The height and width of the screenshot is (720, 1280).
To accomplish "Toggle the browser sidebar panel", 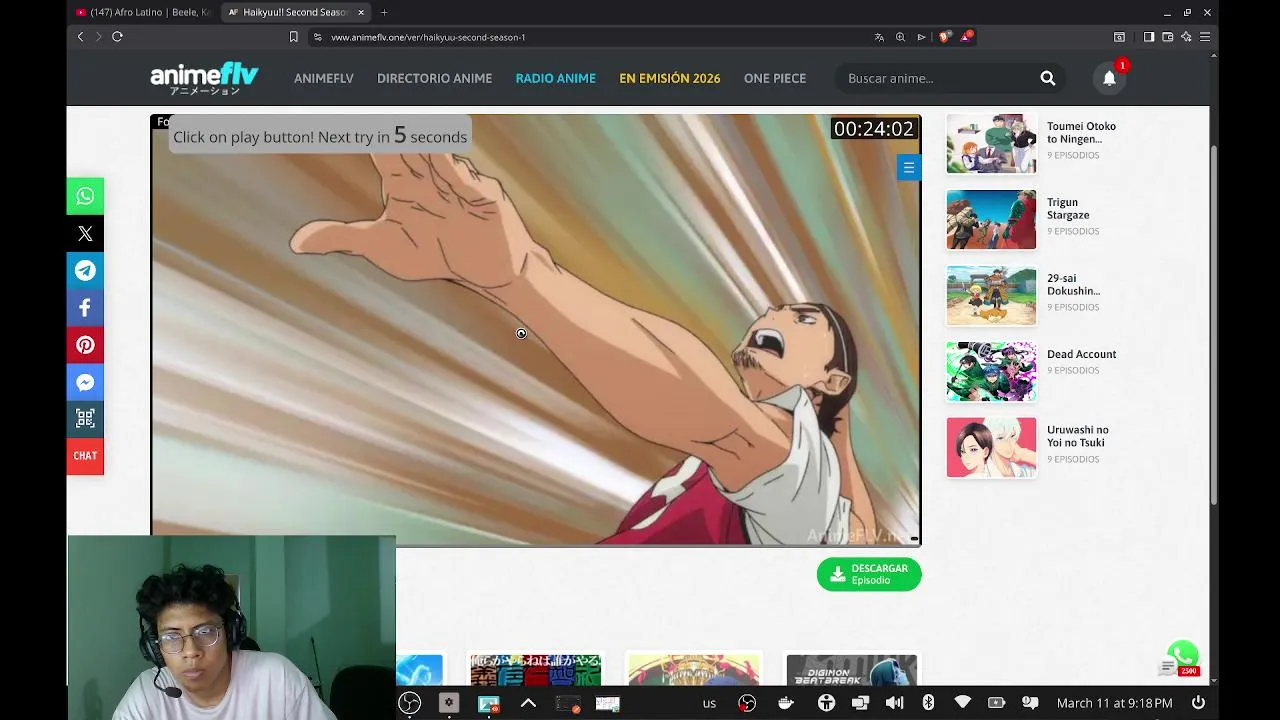I will click(x=1149, y=37).
